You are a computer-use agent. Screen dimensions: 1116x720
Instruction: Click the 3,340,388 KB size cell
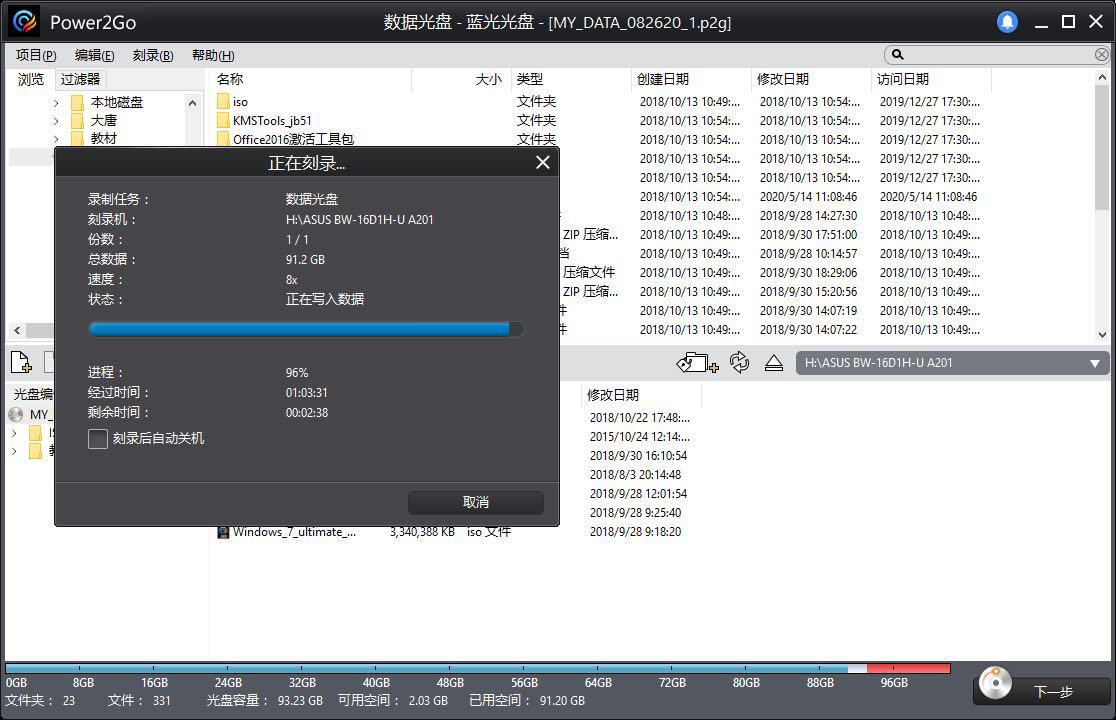pyautogui.click(x=422, y=531)
